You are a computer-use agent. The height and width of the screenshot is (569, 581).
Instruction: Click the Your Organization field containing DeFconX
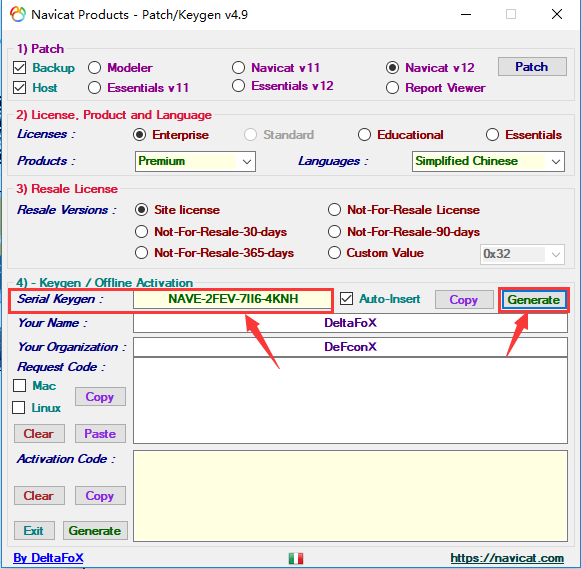[x=350, y=347]
